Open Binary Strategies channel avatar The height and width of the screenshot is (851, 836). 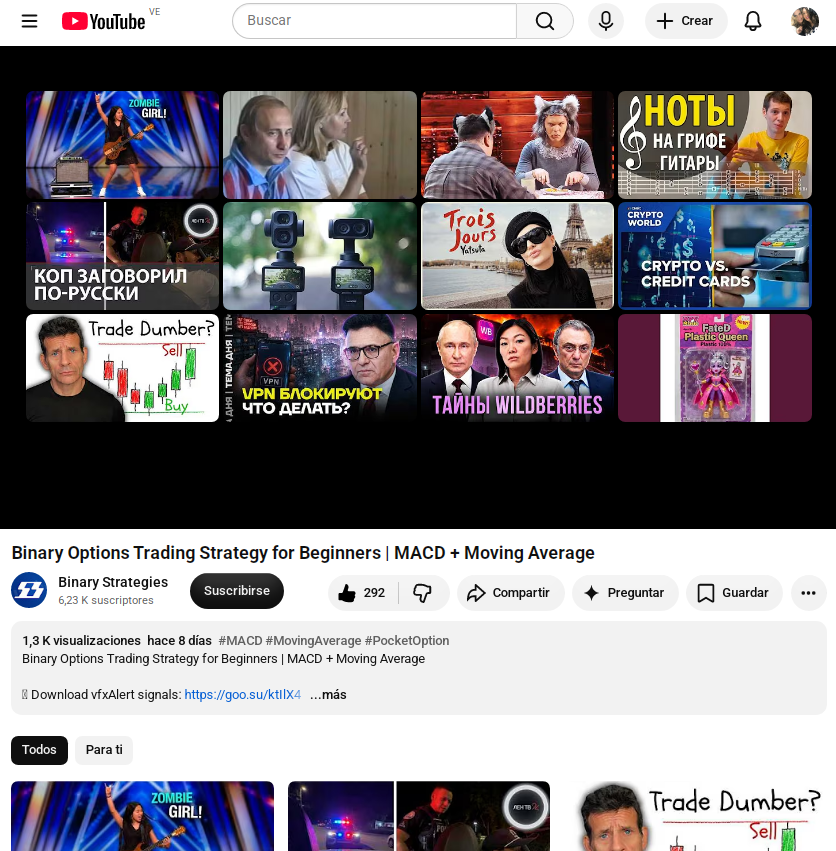[x=29, y=590]
